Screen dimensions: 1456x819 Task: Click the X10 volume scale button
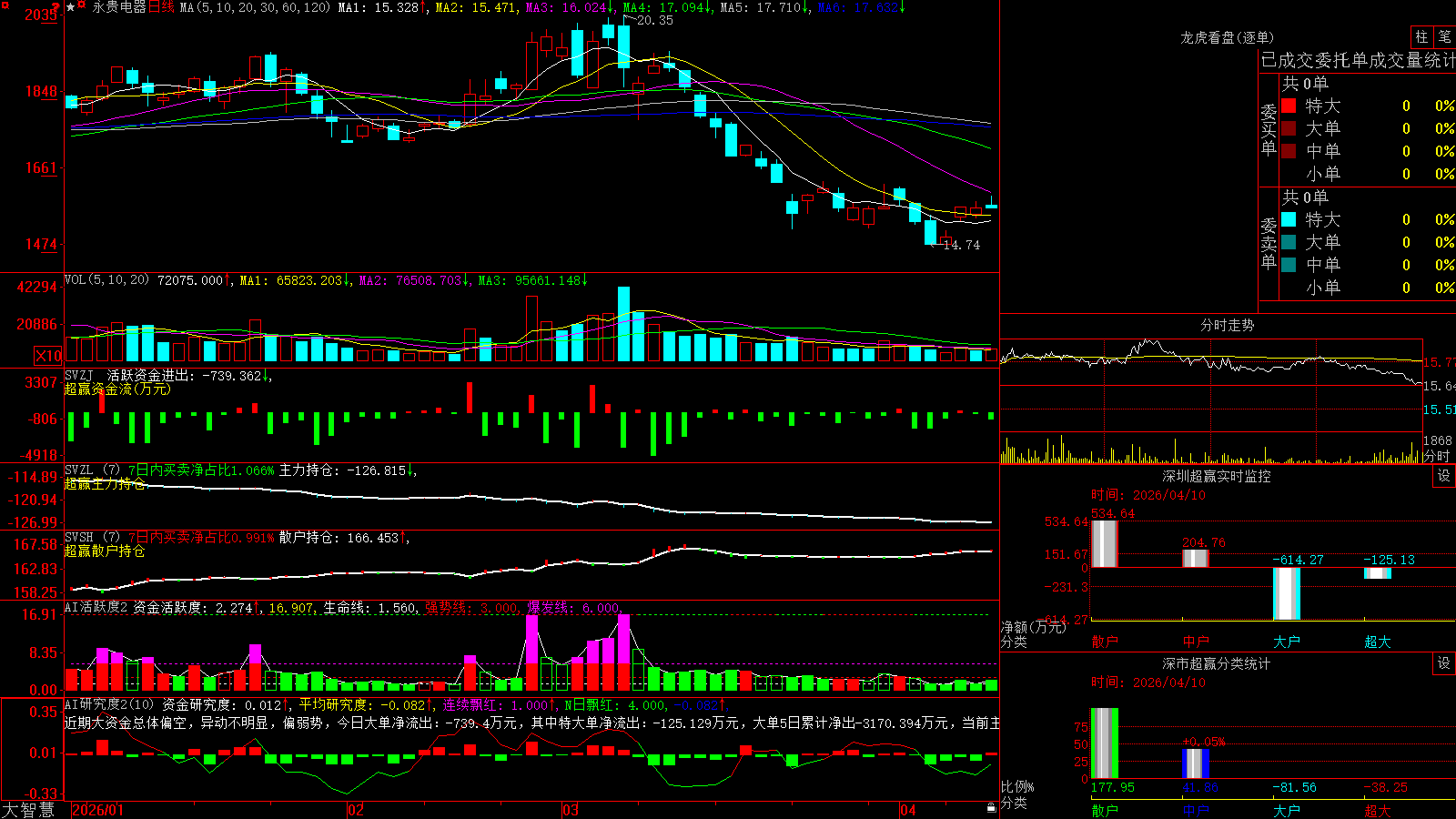tap(48, 356)
